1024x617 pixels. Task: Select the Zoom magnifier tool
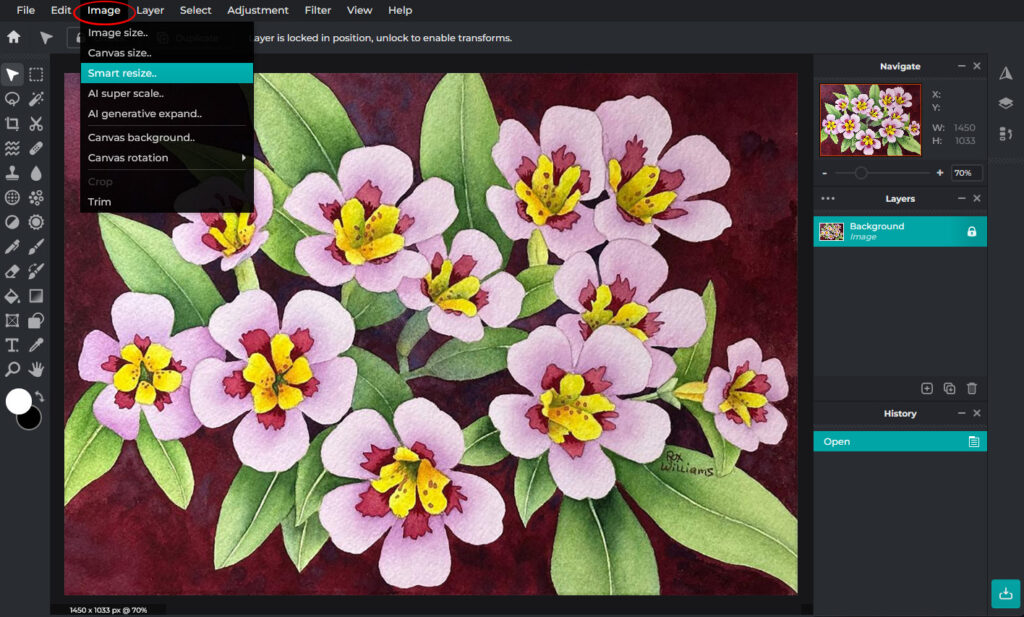coord(12,370)
